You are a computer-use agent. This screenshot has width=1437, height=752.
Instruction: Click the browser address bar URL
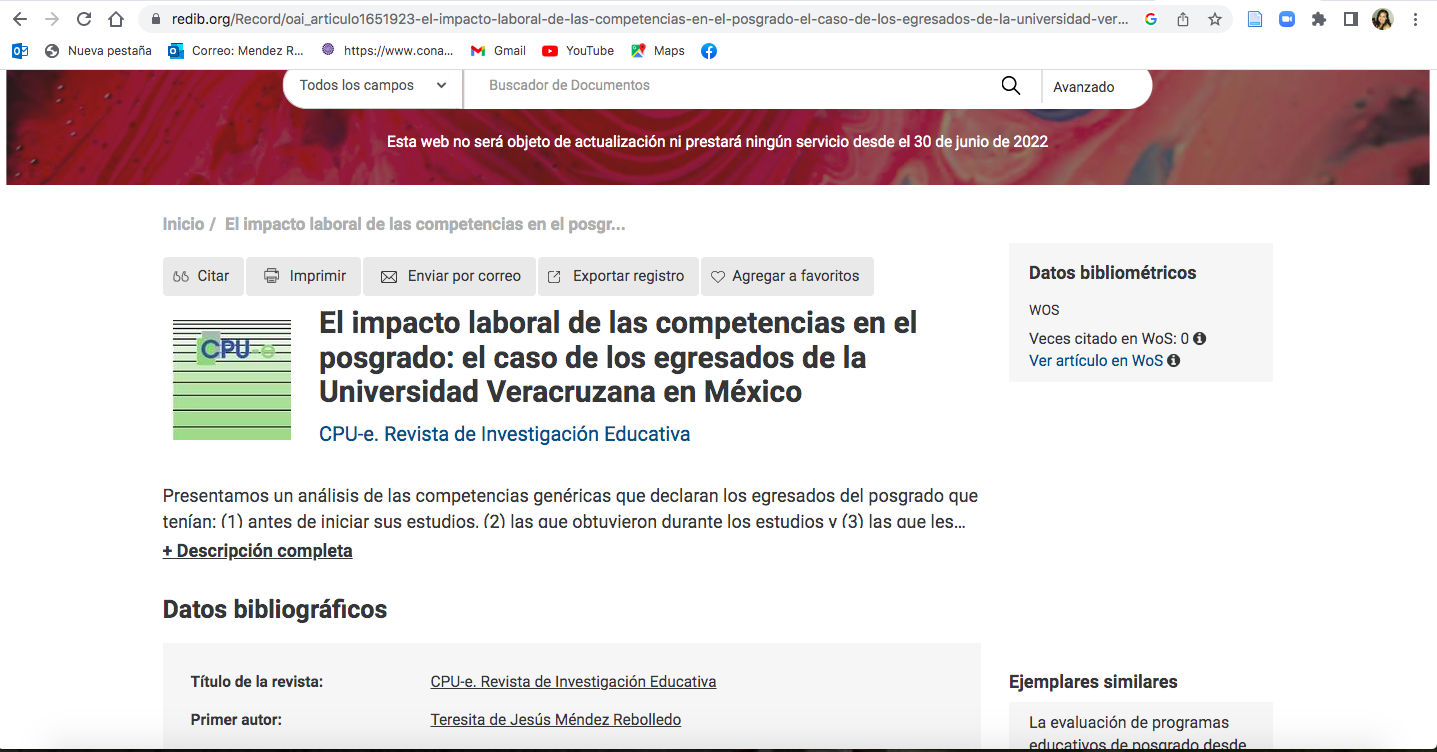[650, 19]
